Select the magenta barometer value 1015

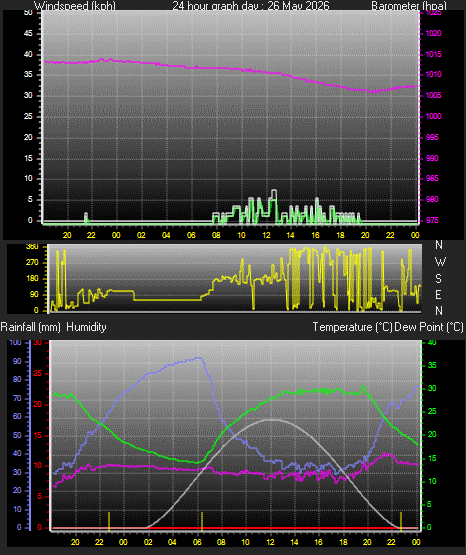pos(433,54)
